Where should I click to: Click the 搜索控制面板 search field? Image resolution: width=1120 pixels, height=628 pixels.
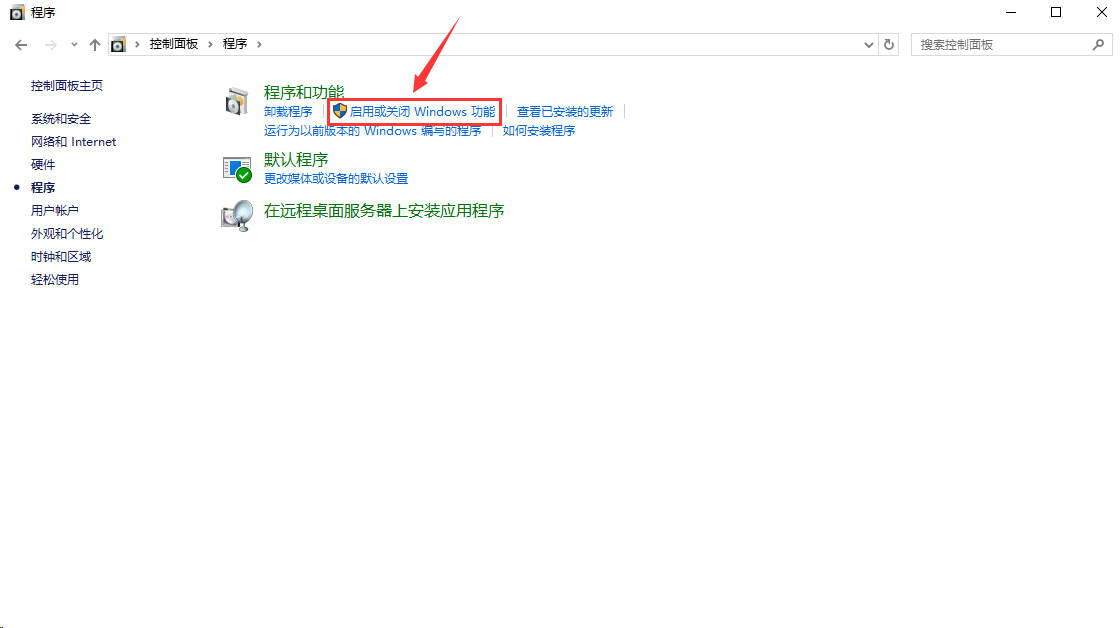click(x=1003, y=44)
